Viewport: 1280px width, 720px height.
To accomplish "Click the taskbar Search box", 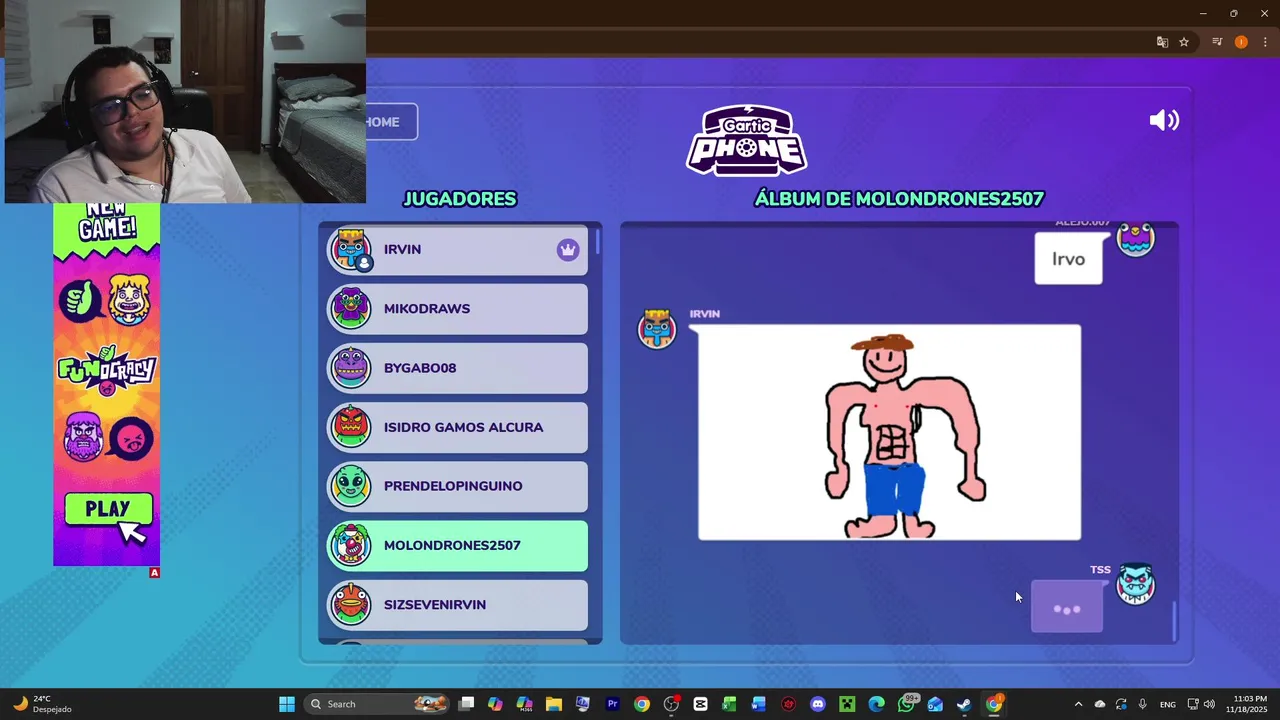I will [377, 704].
